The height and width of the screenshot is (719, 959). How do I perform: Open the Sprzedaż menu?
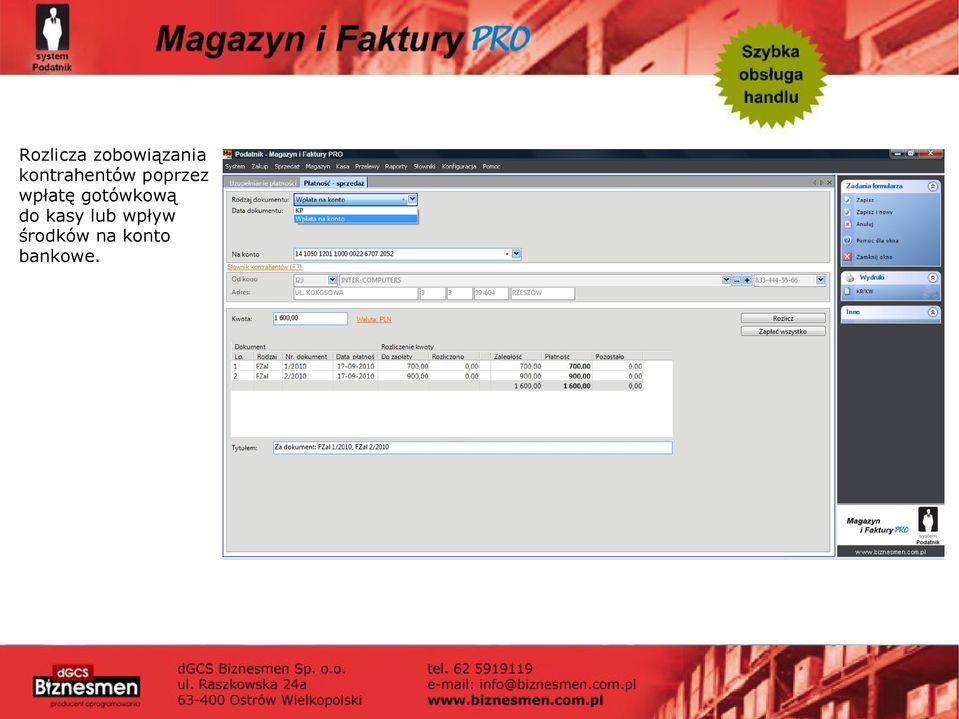287,166
